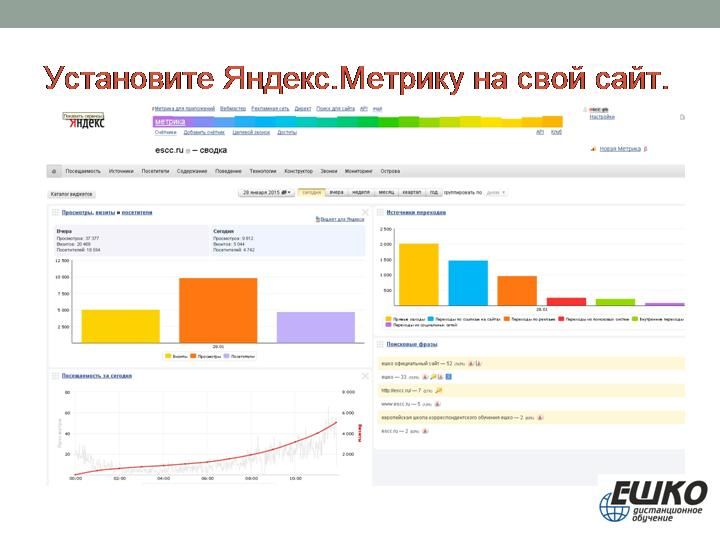Click the icon after 'escc.ru — 2'
720x540 pixels.
coord(425,431)
